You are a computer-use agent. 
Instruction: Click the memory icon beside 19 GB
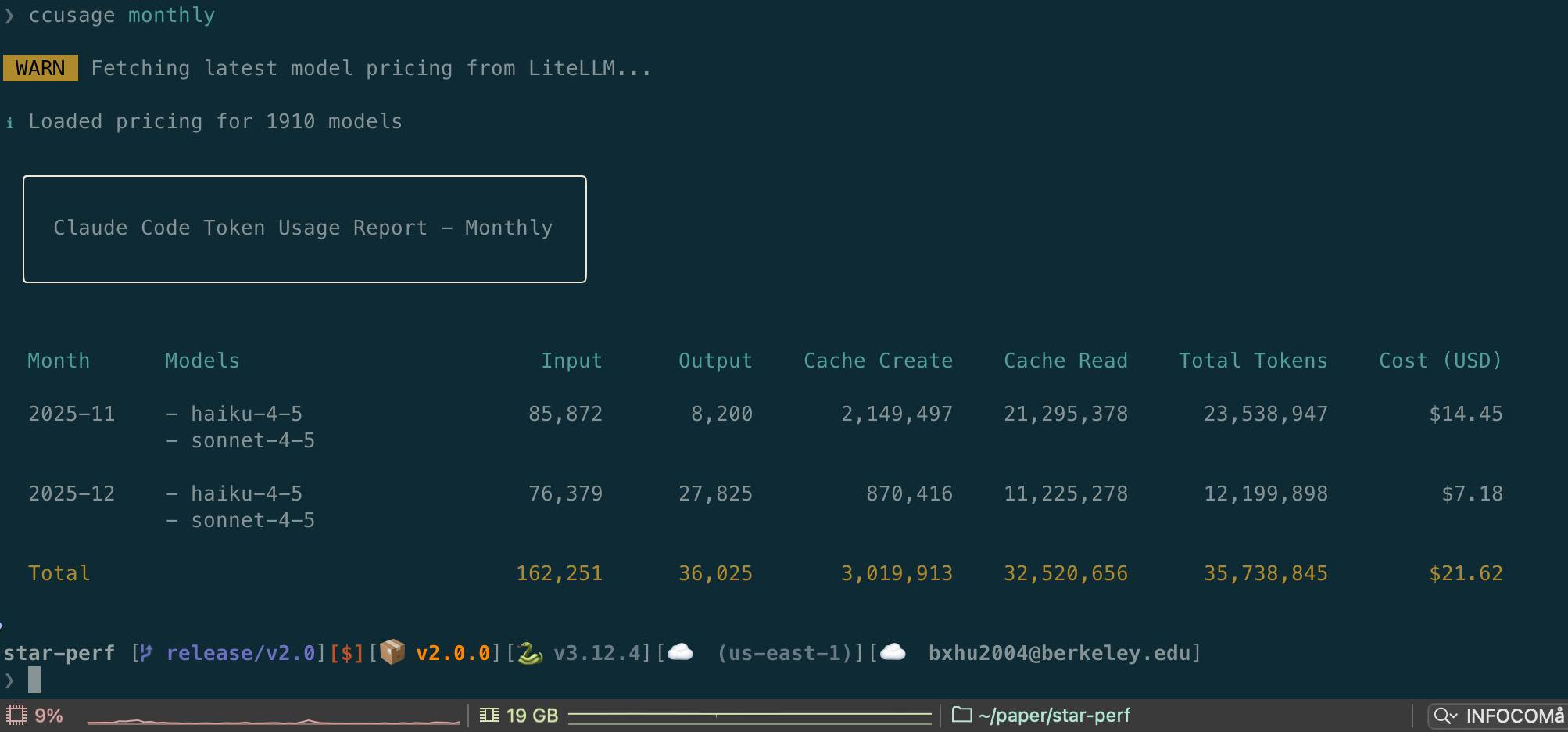(489, 715)
